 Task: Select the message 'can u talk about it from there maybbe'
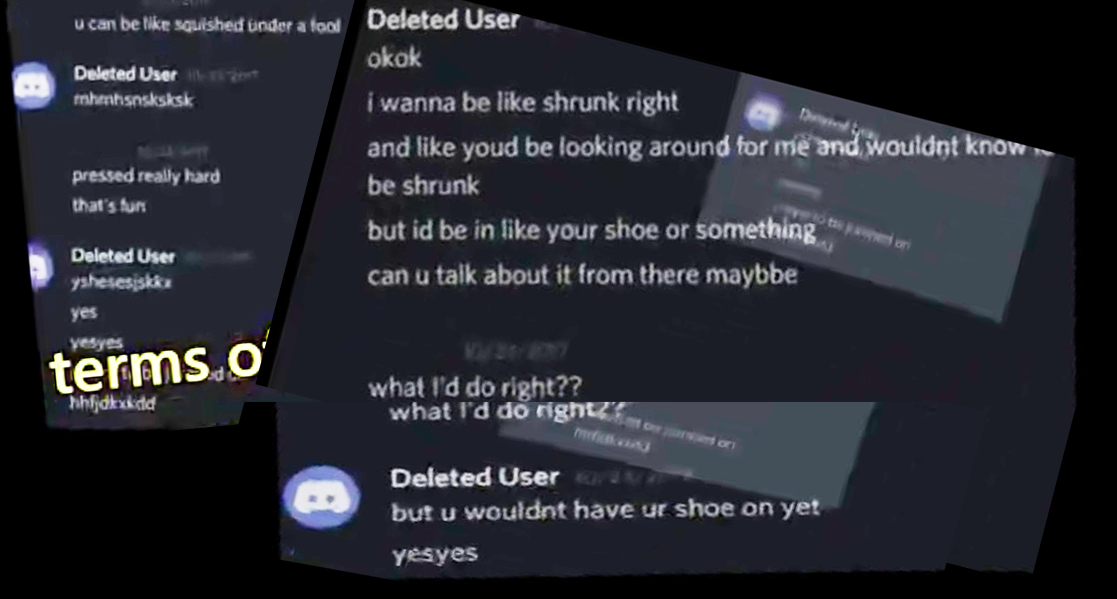click(x=582, y=275)
